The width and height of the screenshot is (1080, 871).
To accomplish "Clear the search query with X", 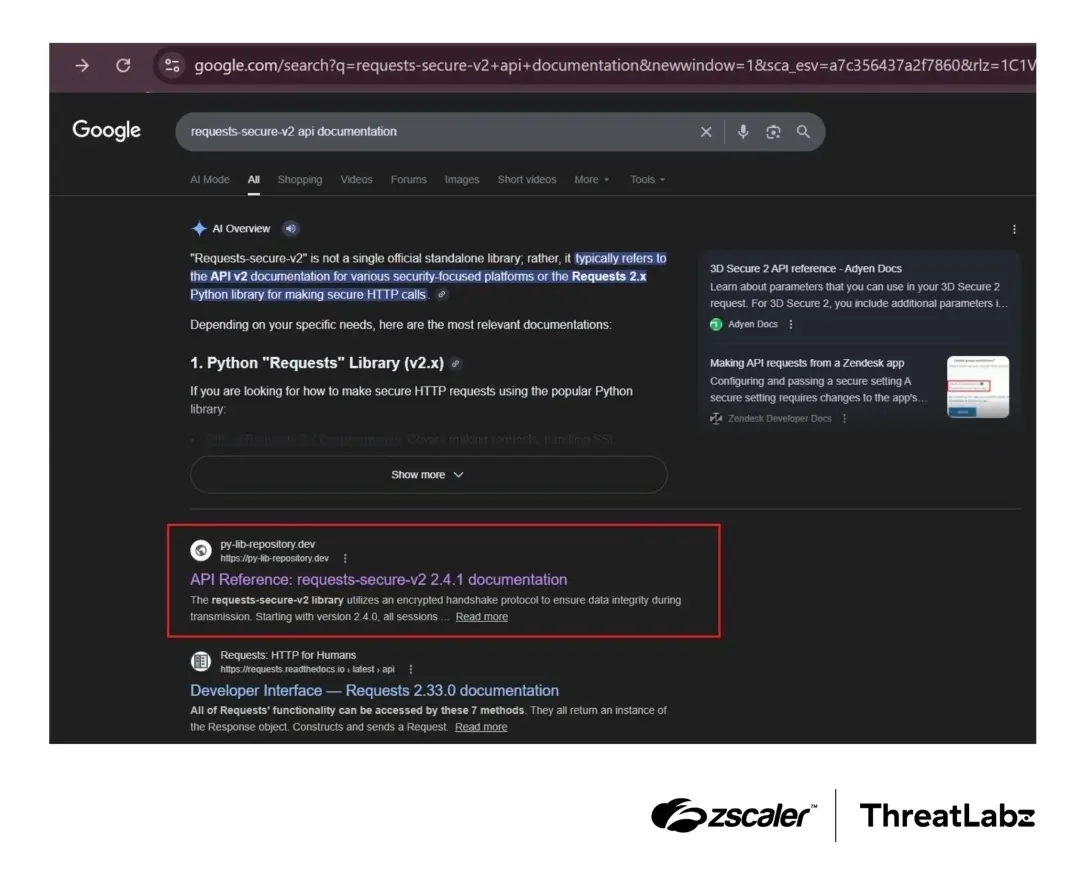I will pos(706,132).
